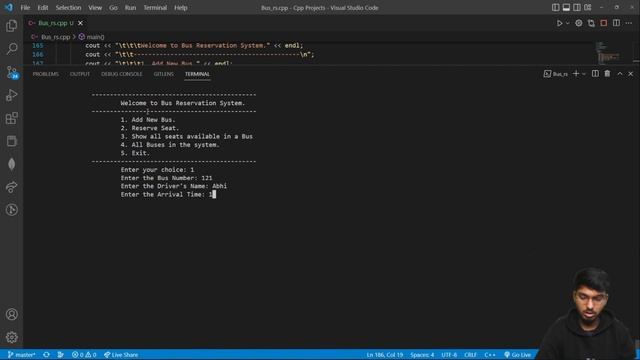Click Ln 186, Col 19 indicator
This screenshot has height=360, width=640.
[x=384, y=355]
